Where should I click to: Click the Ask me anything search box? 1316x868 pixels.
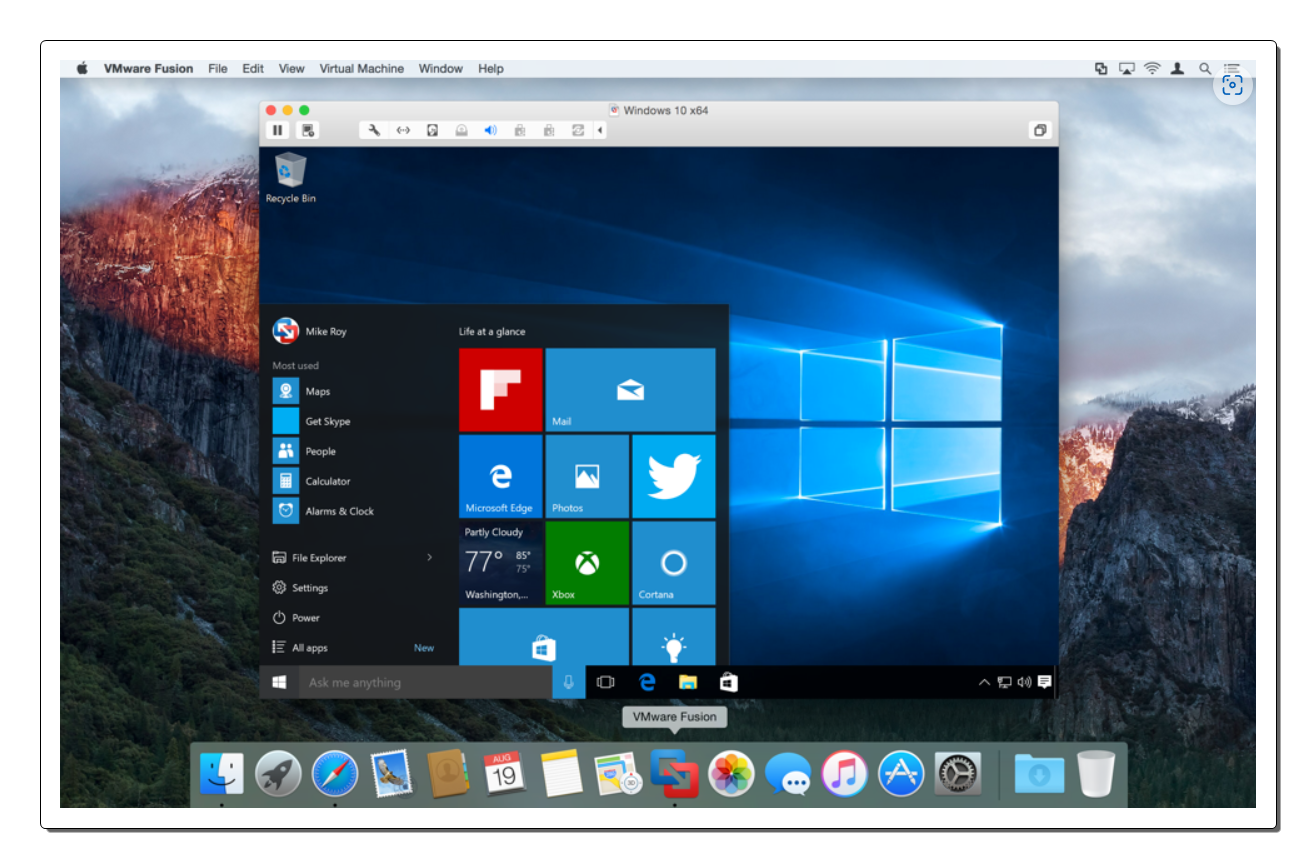425,682
